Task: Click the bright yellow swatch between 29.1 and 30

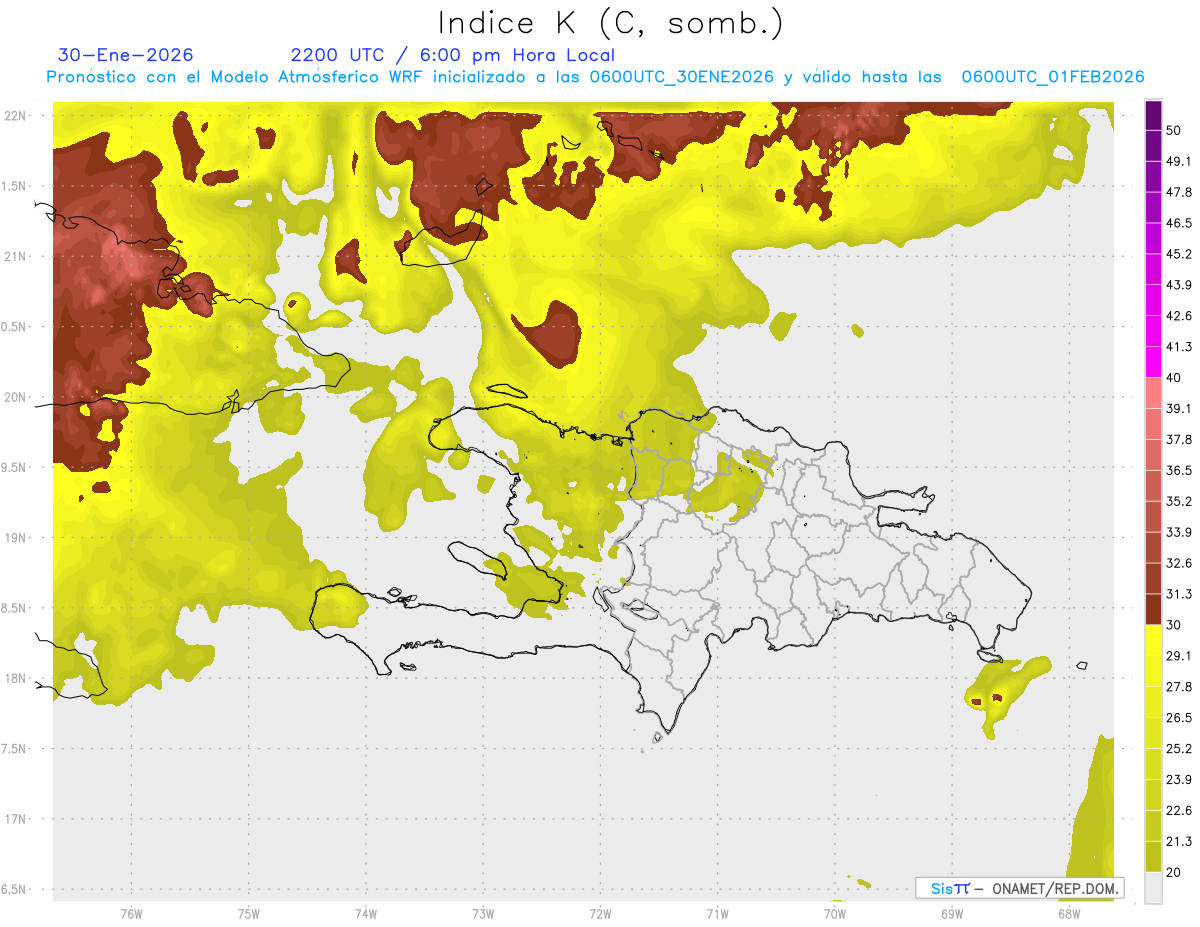Action: pos(1153,640)
